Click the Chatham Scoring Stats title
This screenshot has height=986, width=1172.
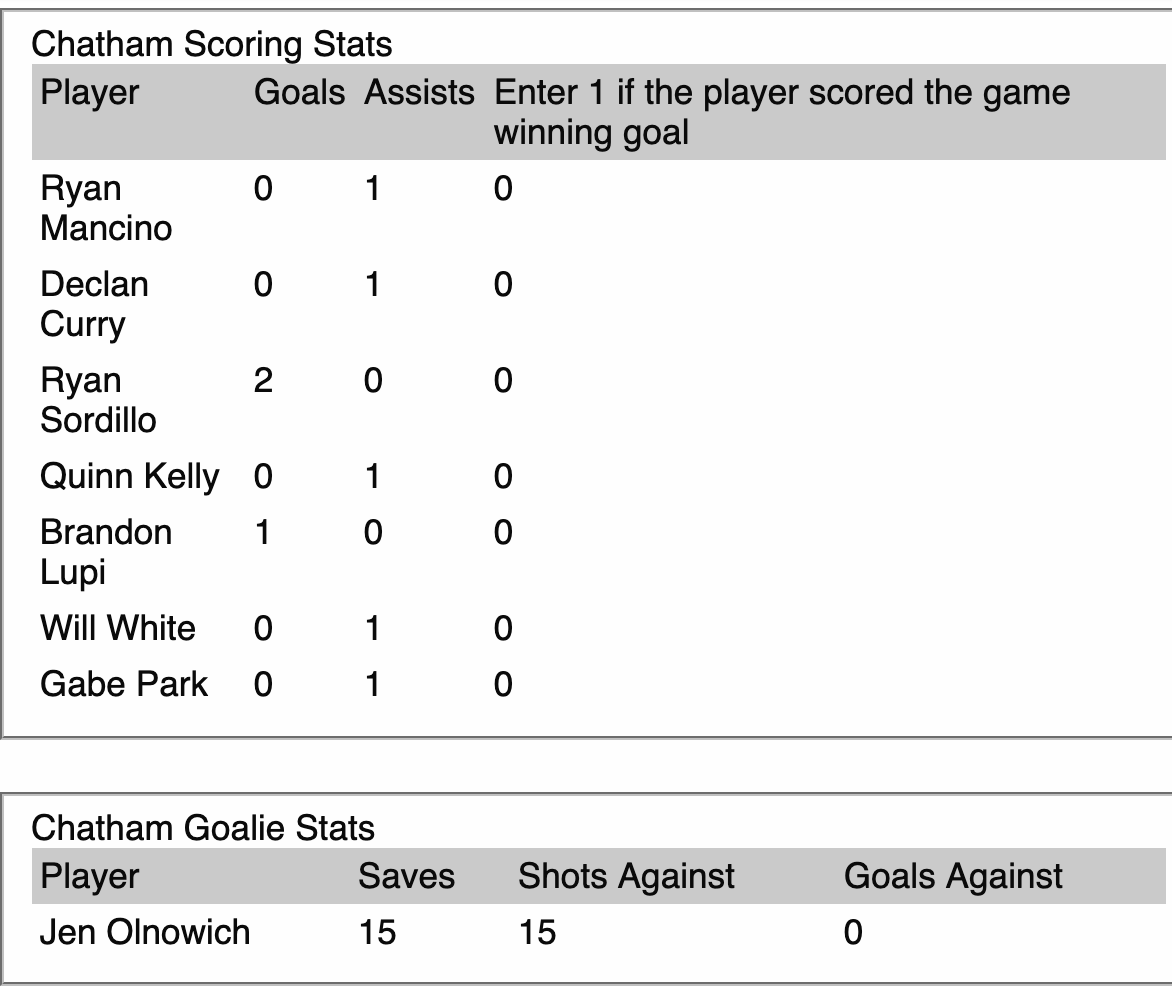211,44
